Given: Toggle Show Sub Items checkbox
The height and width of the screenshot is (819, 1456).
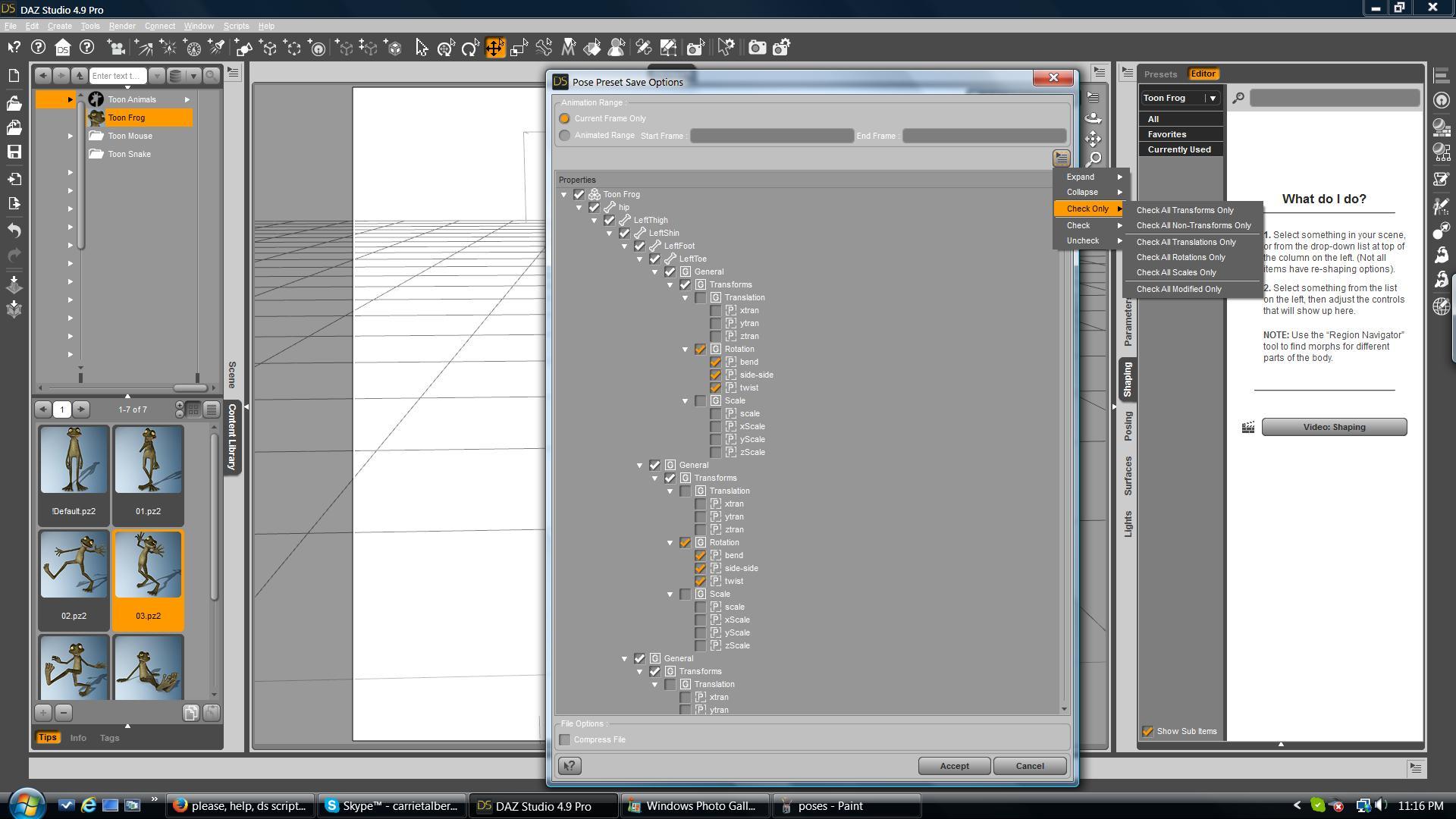Looking at the screenshot, I should tap(1147, 731).
